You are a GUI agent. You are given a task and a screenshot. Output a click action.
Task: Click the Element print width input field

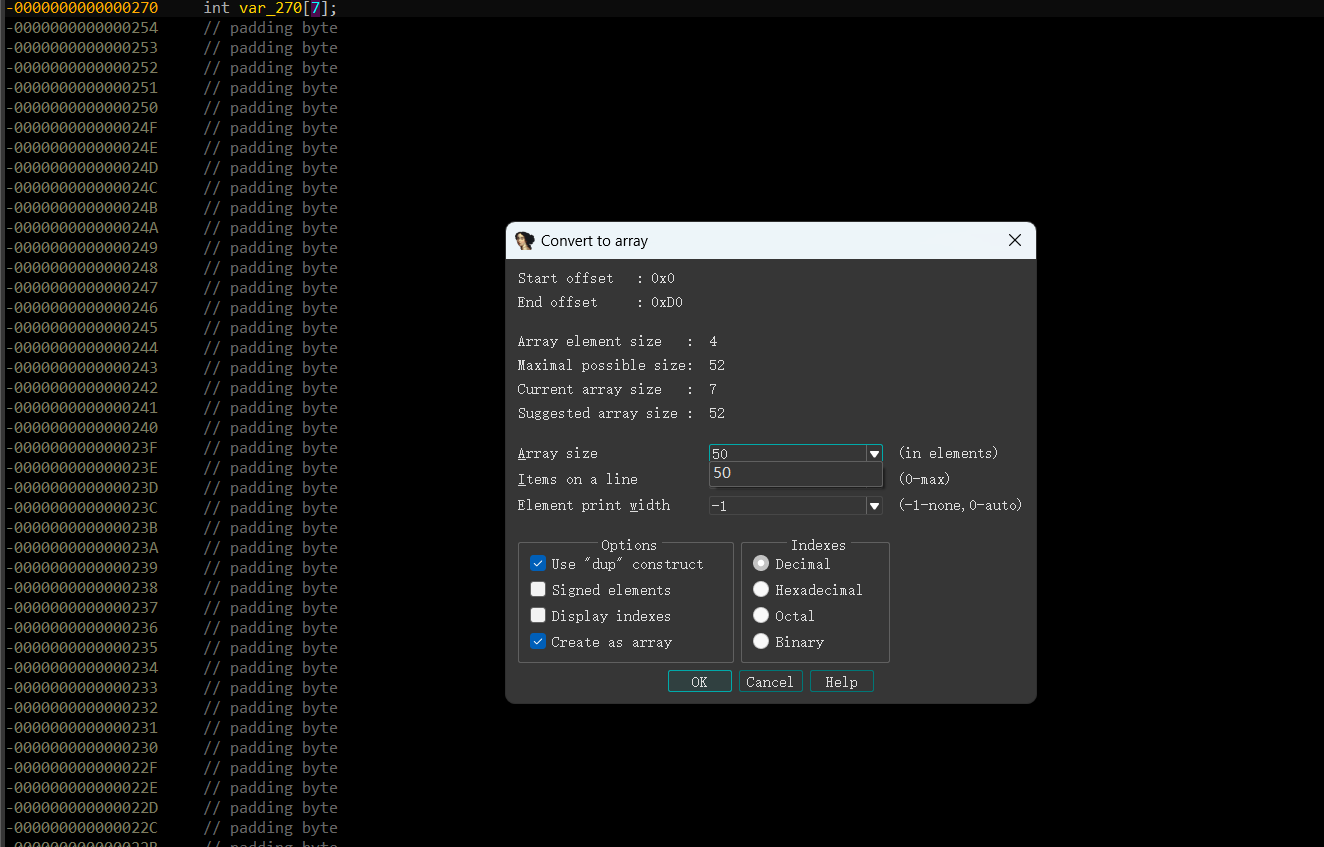coord(788,506)
